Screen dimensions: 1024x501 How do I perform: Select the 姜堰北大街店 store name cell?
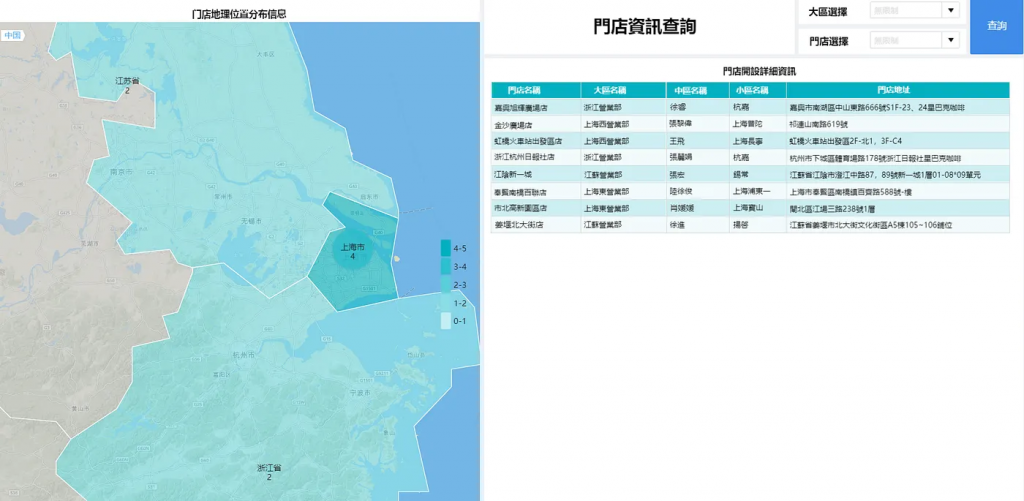tap(536, 225)
